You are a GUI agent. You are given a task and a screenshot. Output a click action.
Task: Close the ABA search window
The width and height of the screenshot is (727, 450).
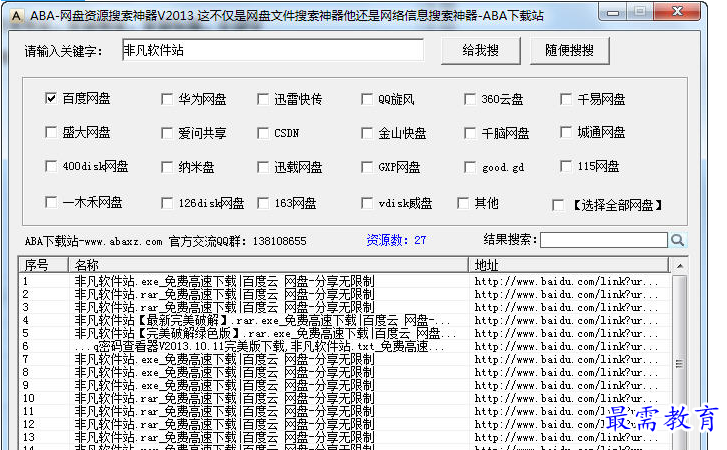coord(677,12)
